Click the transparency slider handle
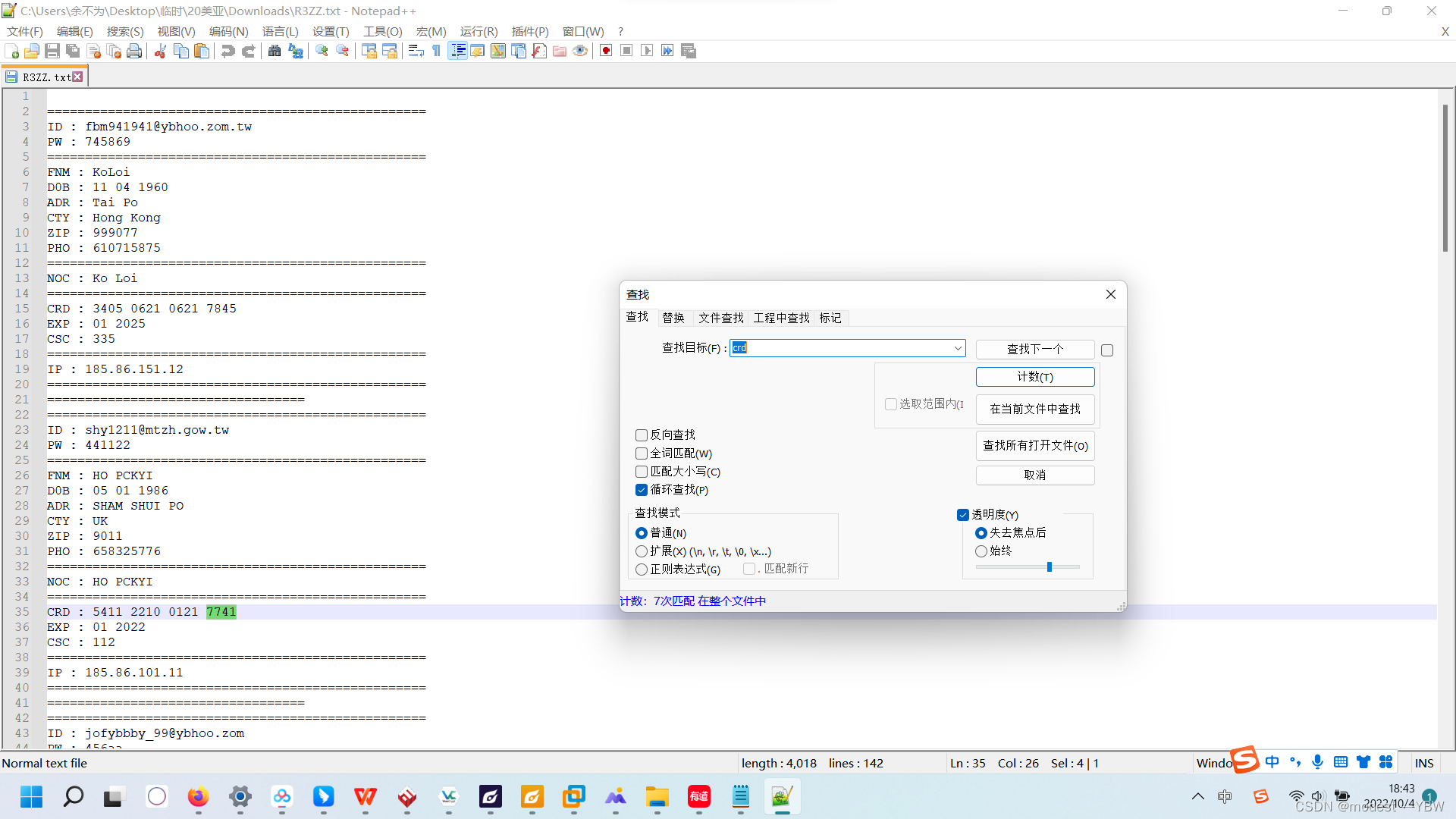Viewport: 1456px width, 819px height. (1050, 567)
